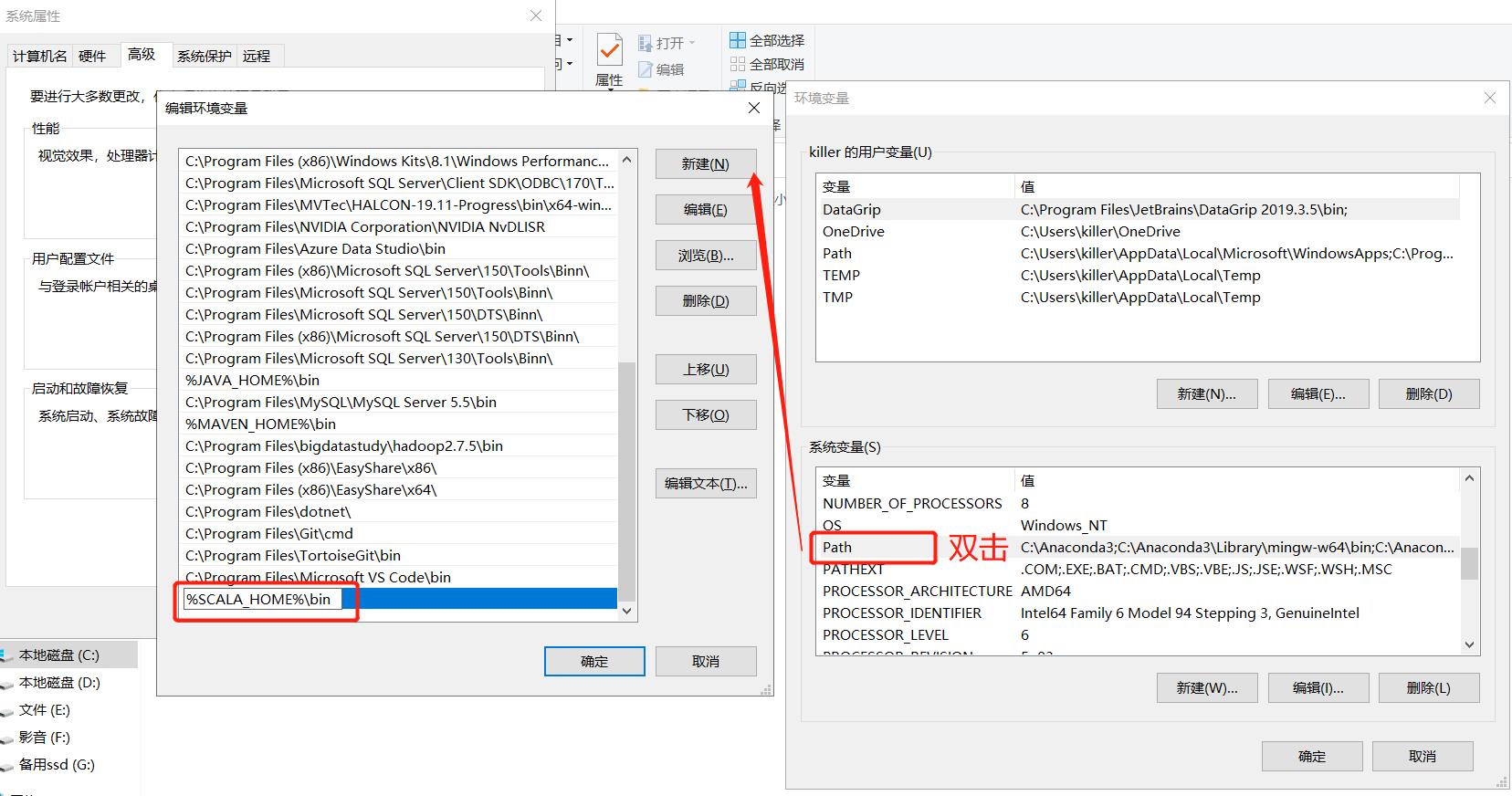Select DataGrip user variable row
The height and width of the screenshot is (796, 1512).
(x=1139, y=210)
